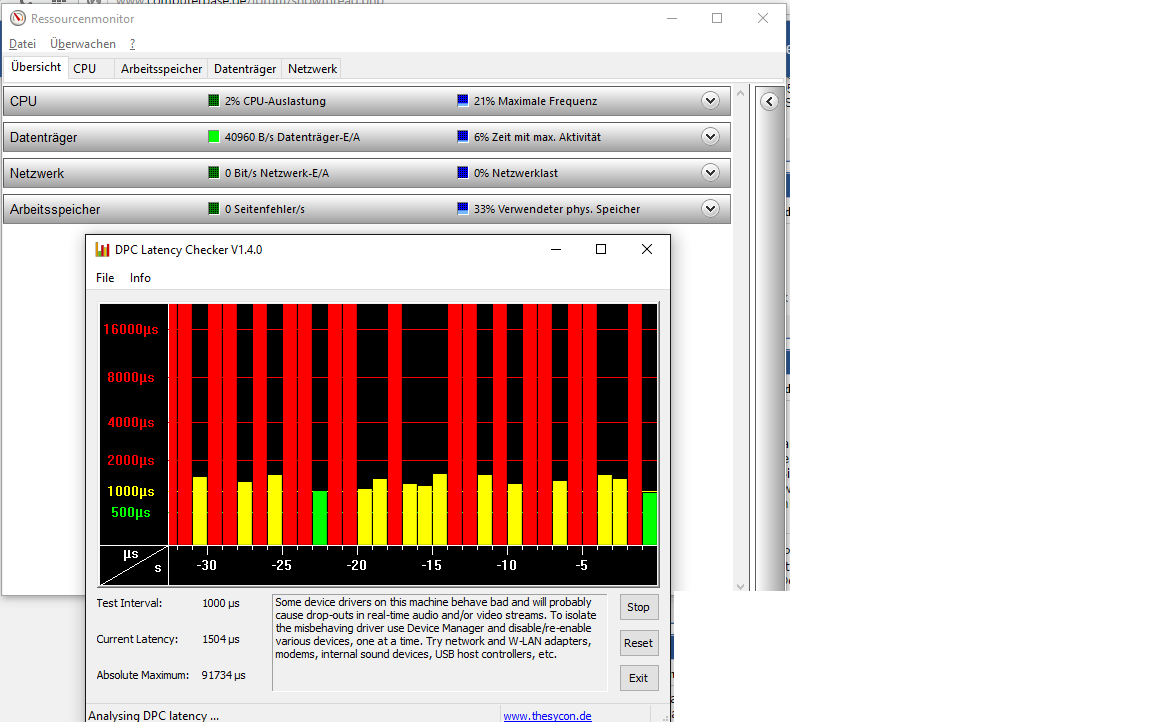Click green swatch next to 0 Seitenfehler/s
The image size is (1152, 722).
[x=214, y=209]
